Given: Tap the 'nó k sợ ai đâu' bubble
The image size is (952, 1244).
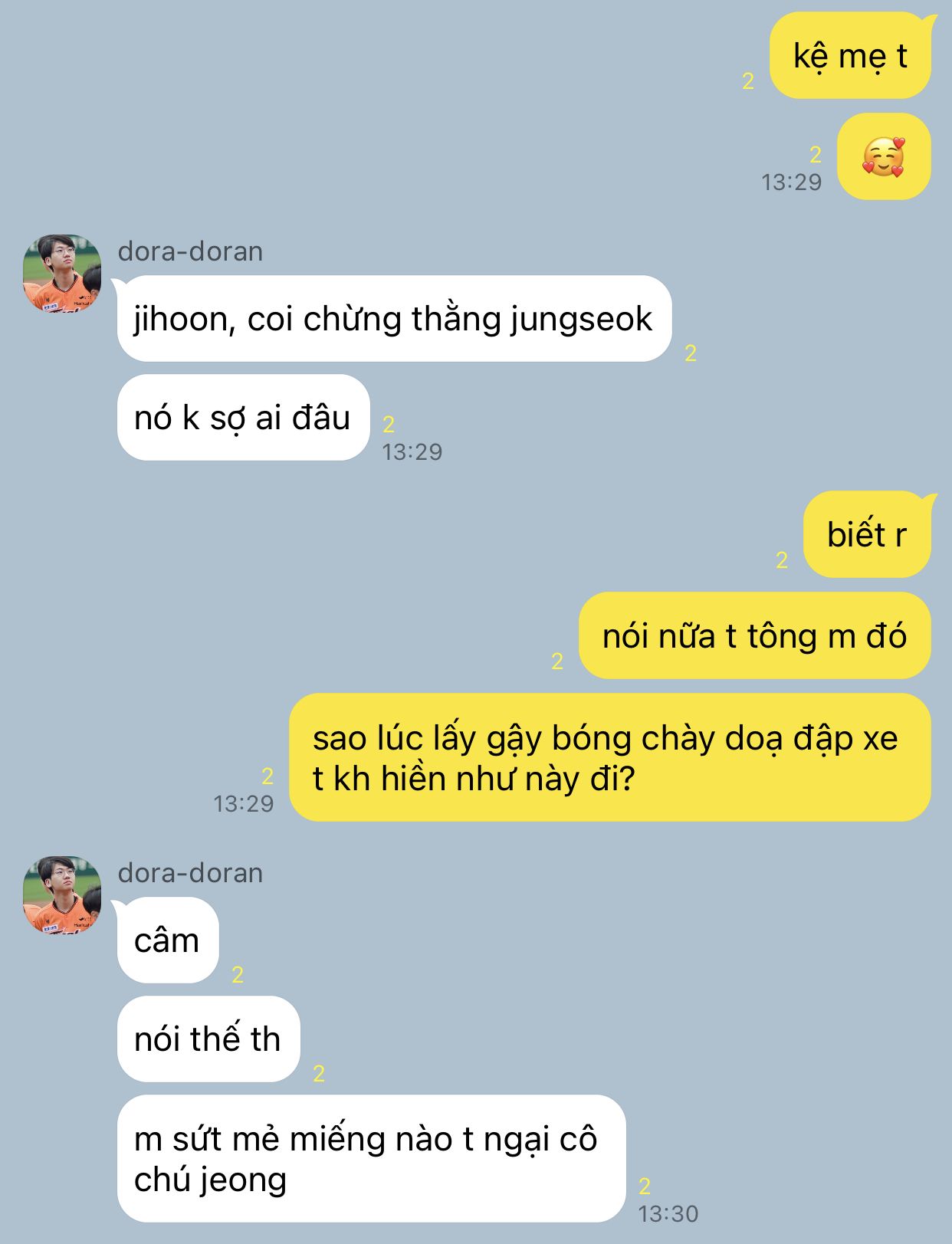Looking at the screenshot, I should 243,418.
